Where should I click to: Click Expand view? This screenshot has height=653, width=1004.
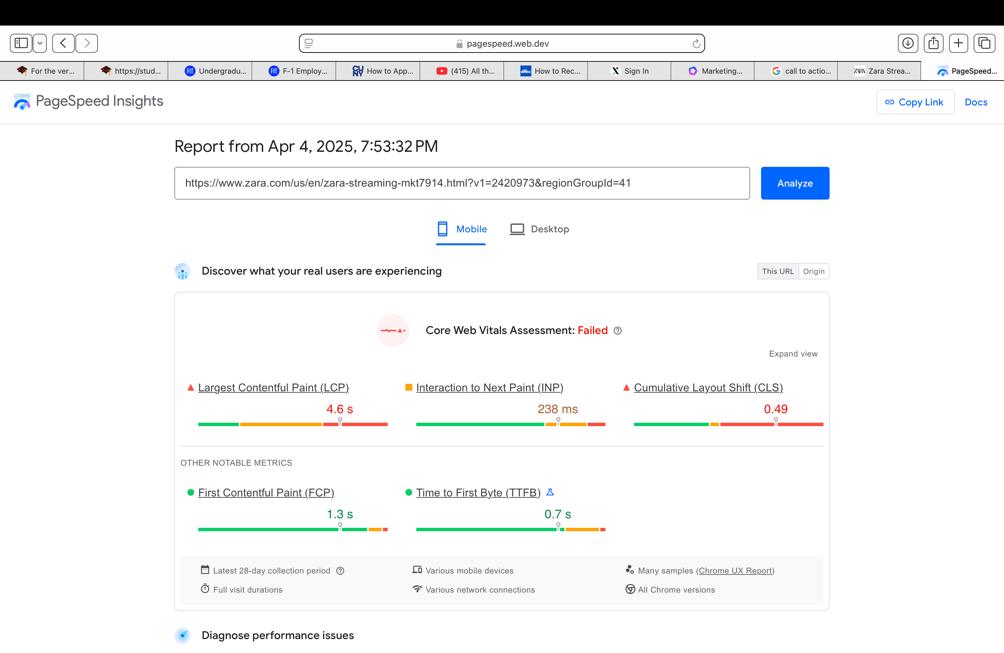[793, 353]
